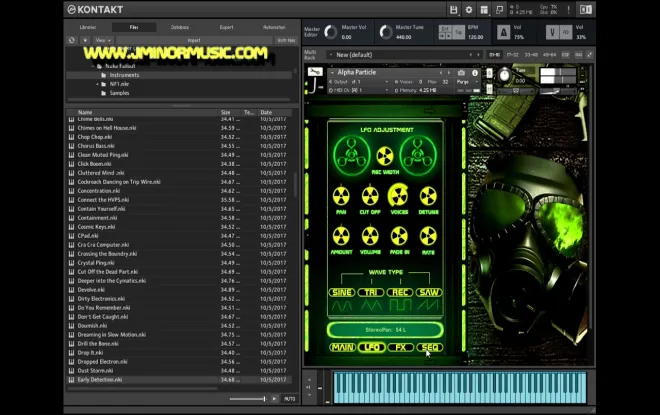Click the Master Vol knob
Viewport: 660px width, 415px height.
(x=331, y=32)
